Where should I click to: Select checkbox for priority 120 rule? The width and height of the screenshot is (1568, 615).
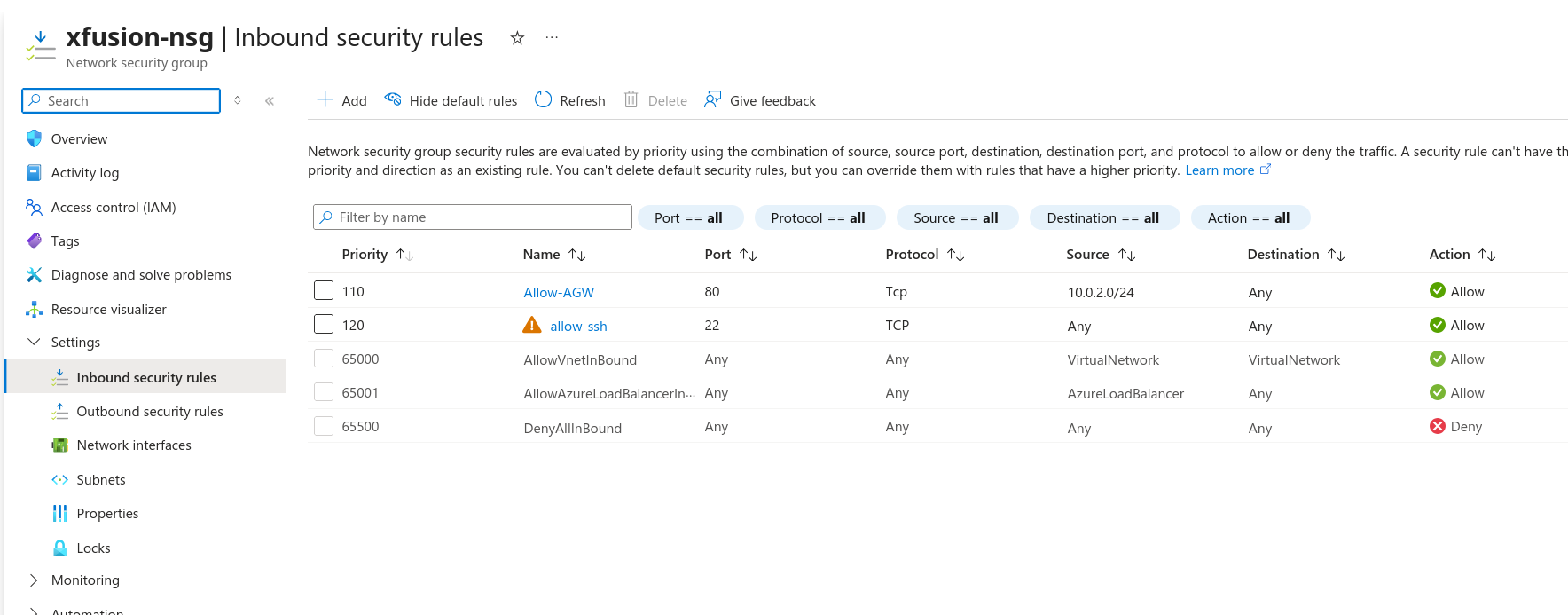click(324, 325)
